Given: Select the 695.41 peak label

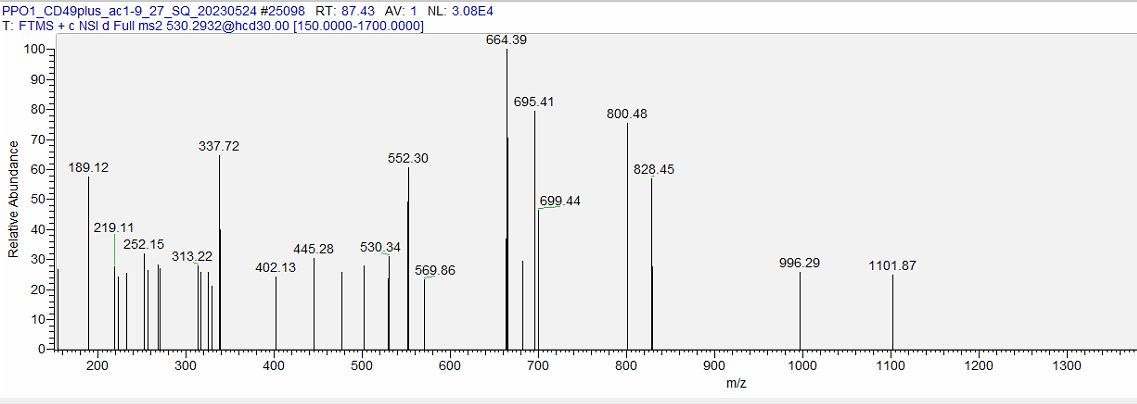Looking at the screenshot, I should click(x=534, y=102).
